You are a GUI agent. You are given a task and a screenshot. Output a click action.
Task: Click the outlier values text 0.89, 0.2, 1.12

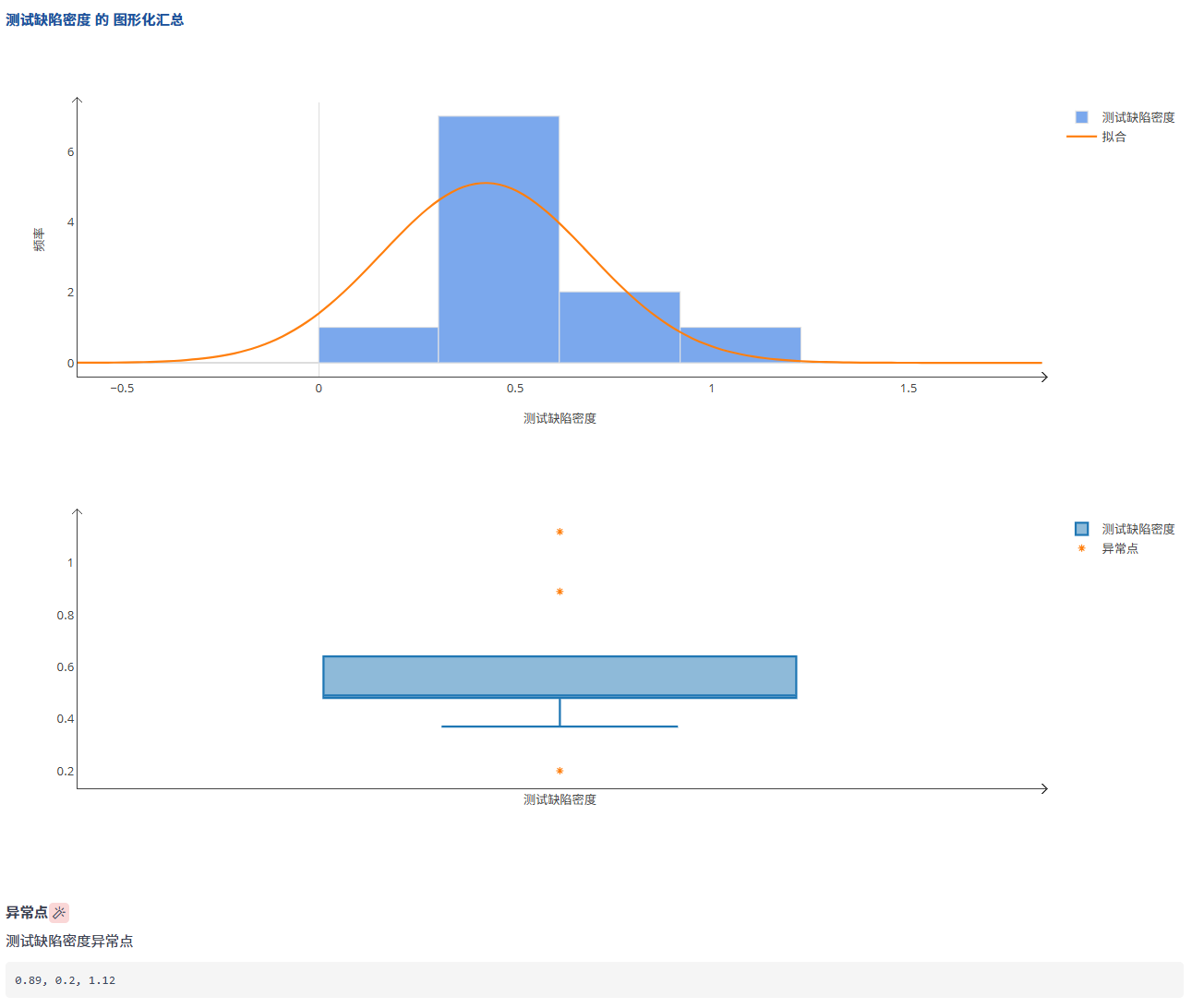66,980
